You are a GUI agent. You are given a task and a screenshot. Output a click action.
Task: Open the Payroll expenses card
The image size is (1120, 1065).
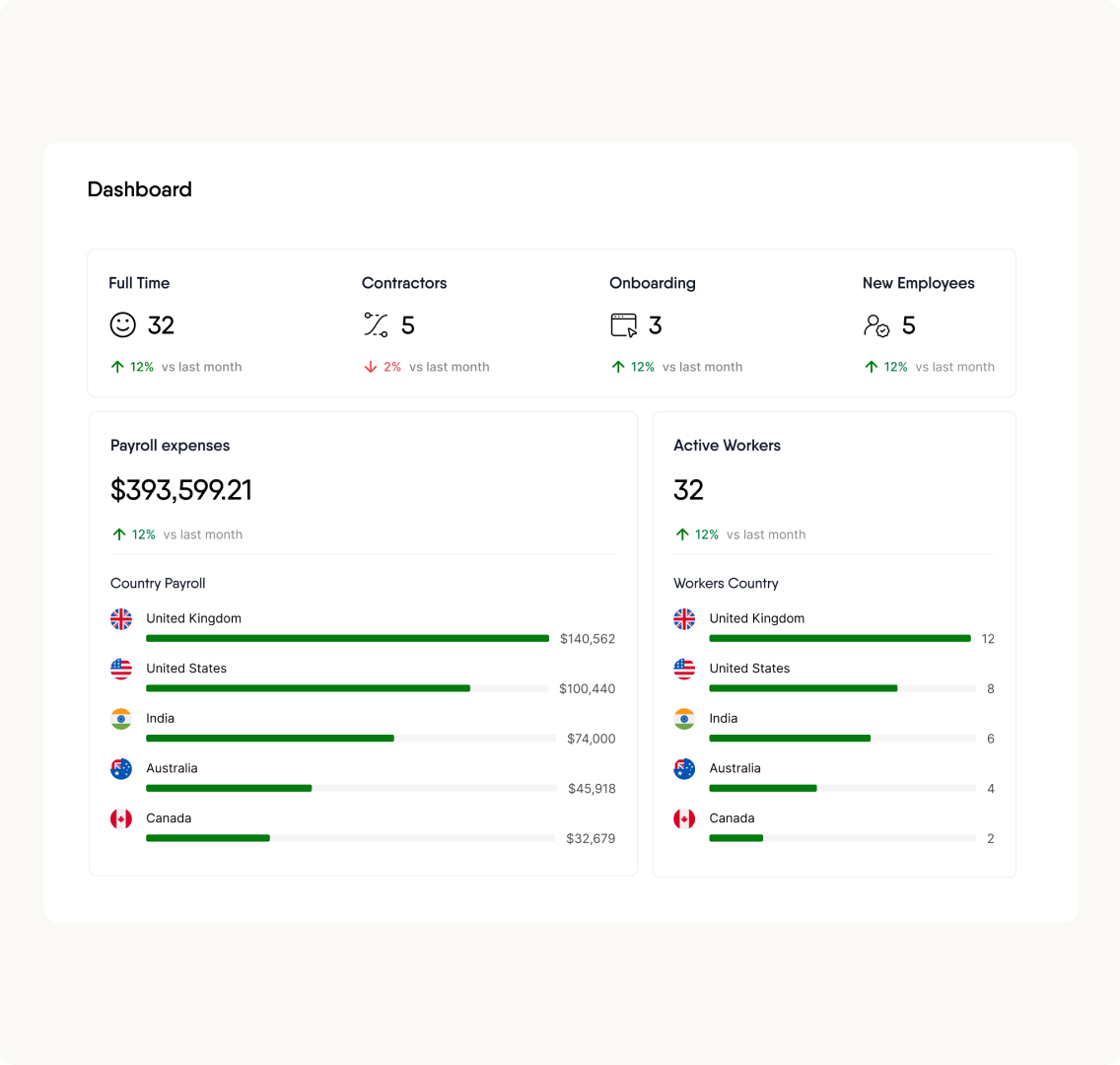click(x=170, y=445)
